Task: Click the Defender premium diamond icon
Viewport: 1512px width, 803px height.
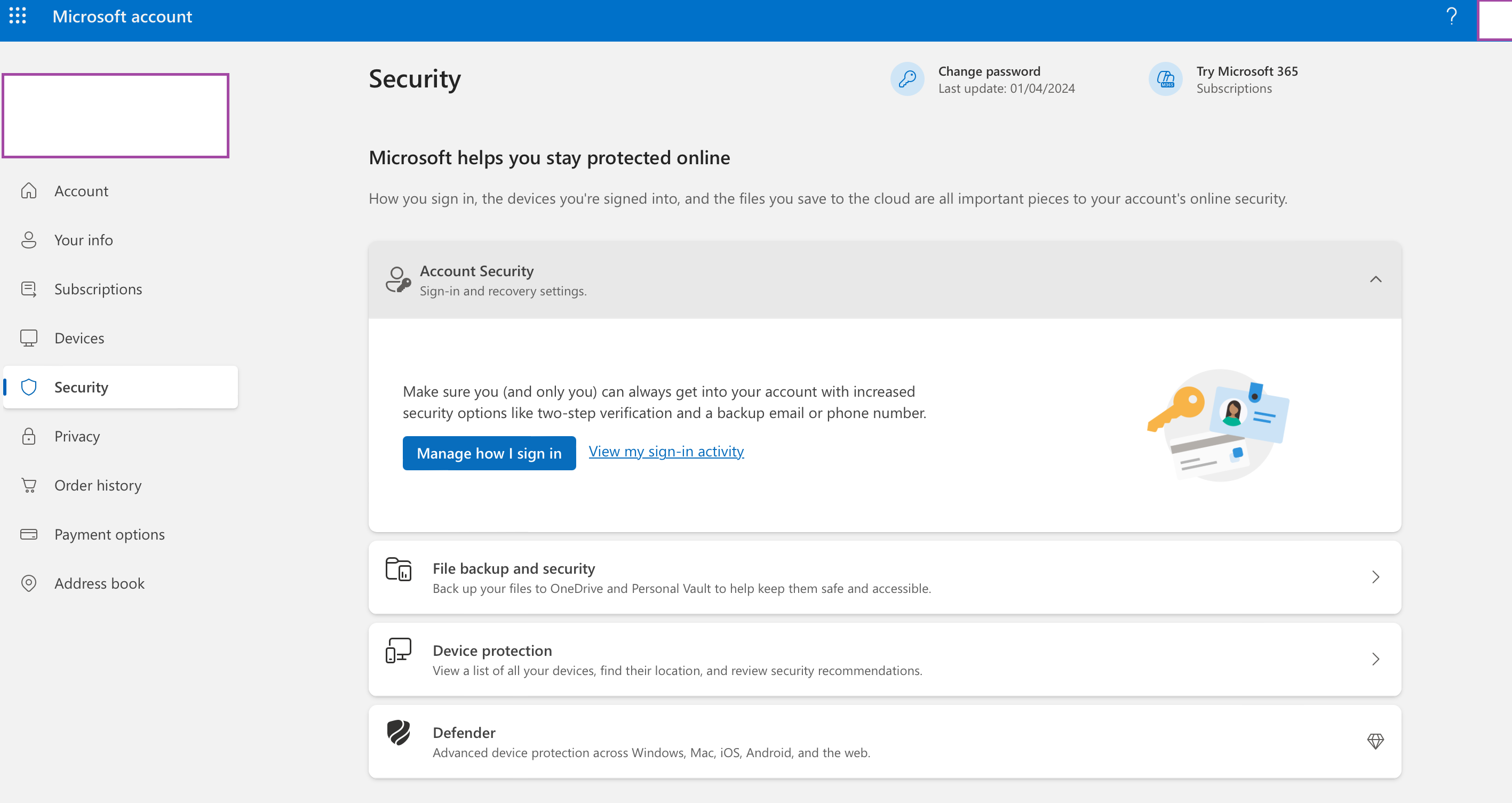Action: [x=1375, y=741]
